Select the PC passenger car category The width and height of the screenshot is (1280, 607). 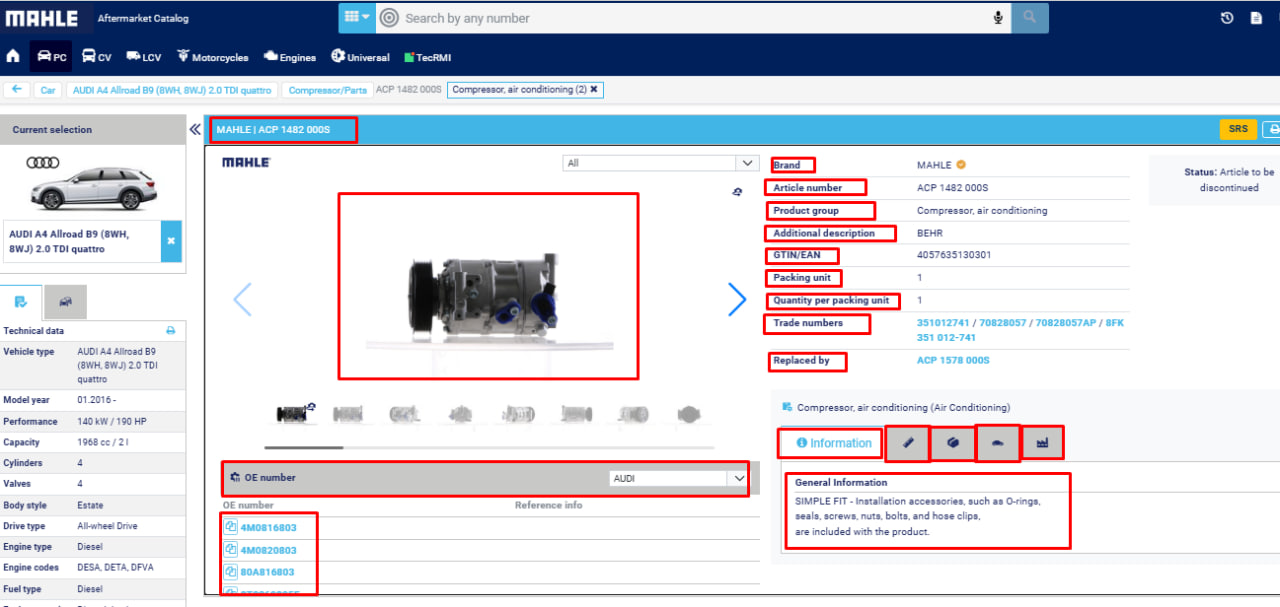(51, 57)
